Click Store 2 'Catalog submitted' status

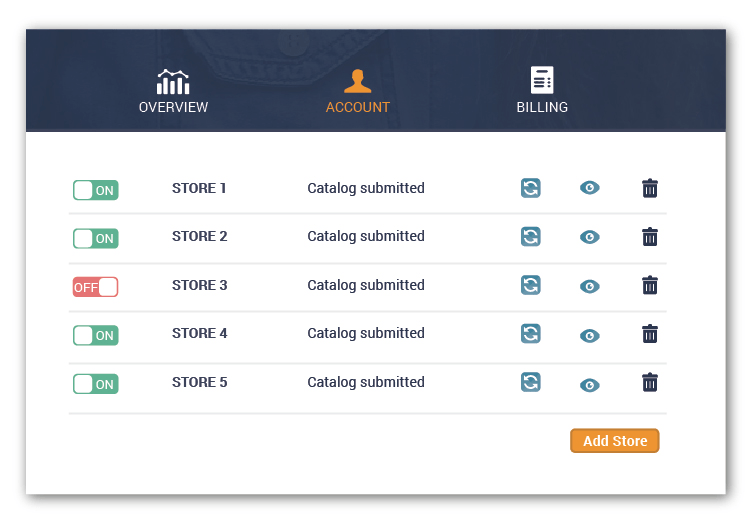366,236
